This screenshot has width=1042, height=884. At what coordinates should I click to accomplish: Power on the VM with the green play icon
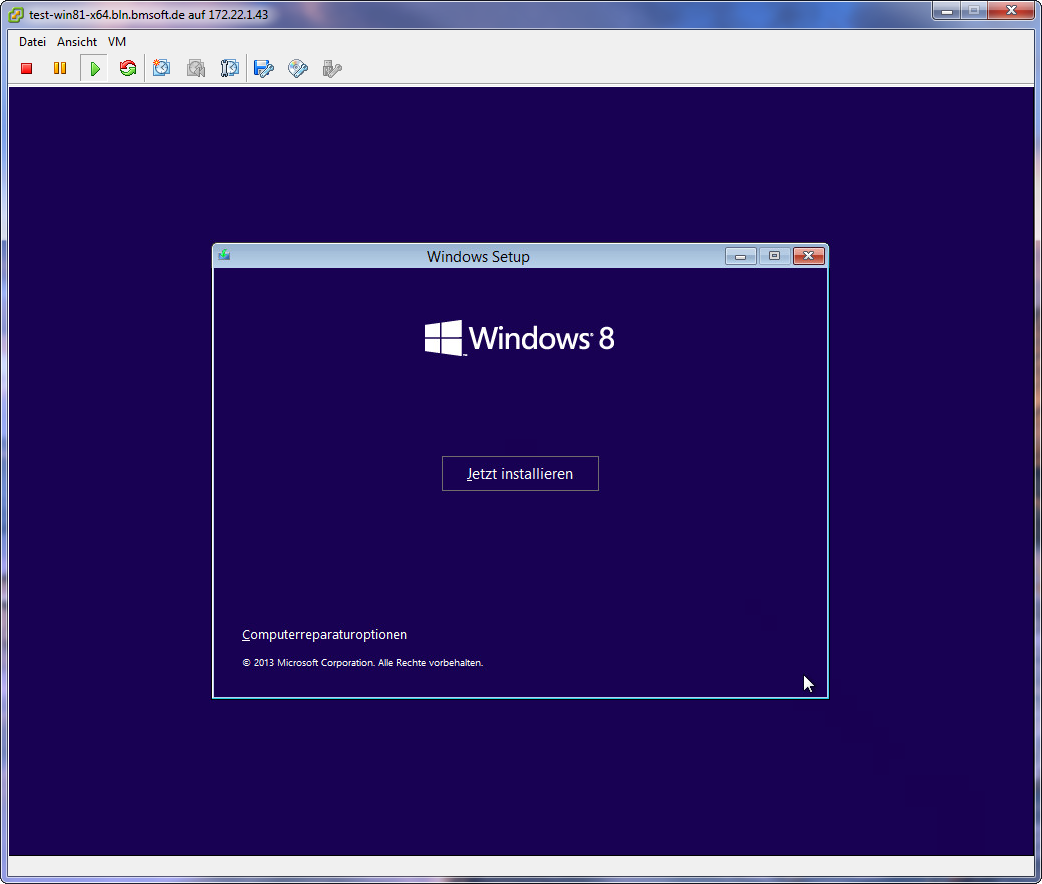(x=95, y=68)
